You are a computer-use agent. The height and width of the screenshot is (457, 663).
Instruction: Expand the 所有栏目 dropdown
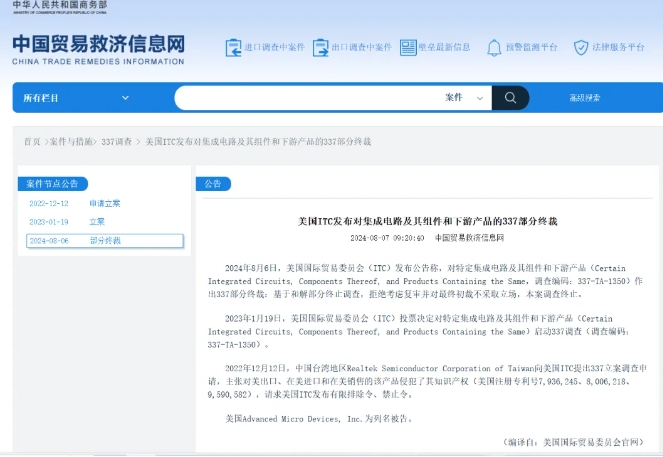coord(76,98)
